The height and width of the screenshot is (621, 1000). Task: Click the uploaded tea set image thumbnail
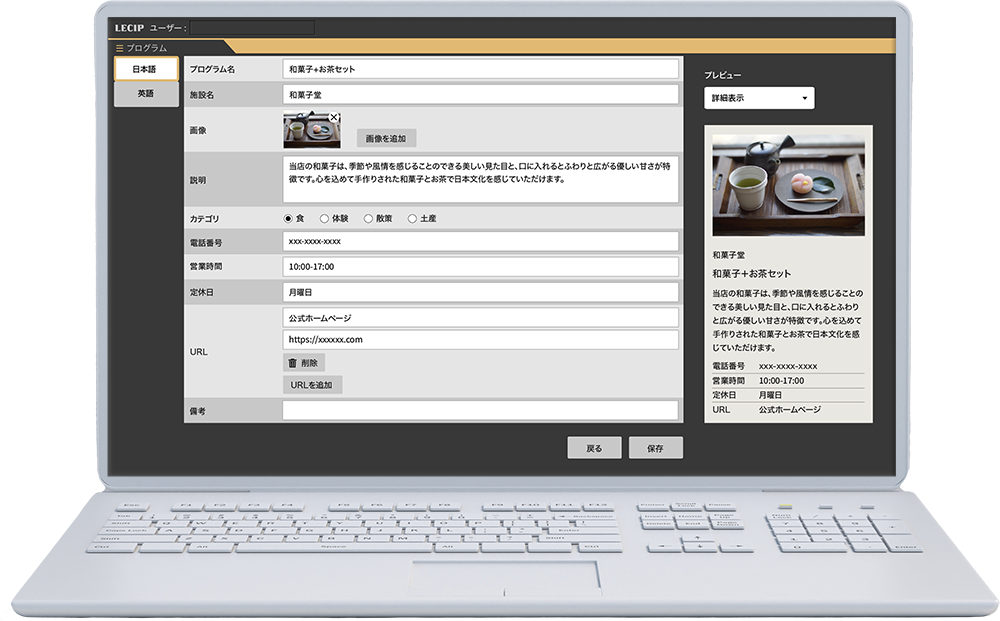point(311,130)
